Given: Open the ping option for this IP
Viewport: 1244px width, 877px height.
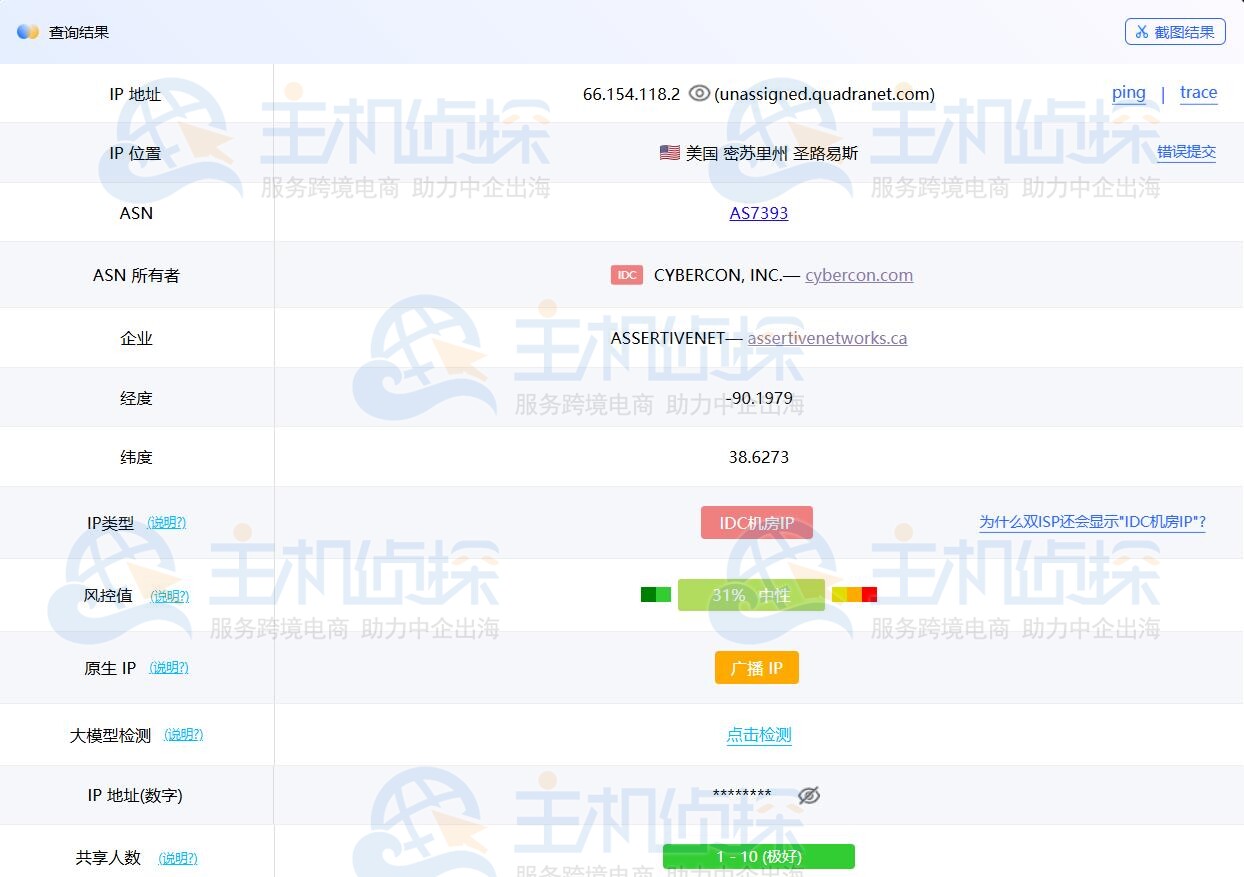Looking at the screenshot, I should click(x=1129, y=93).
